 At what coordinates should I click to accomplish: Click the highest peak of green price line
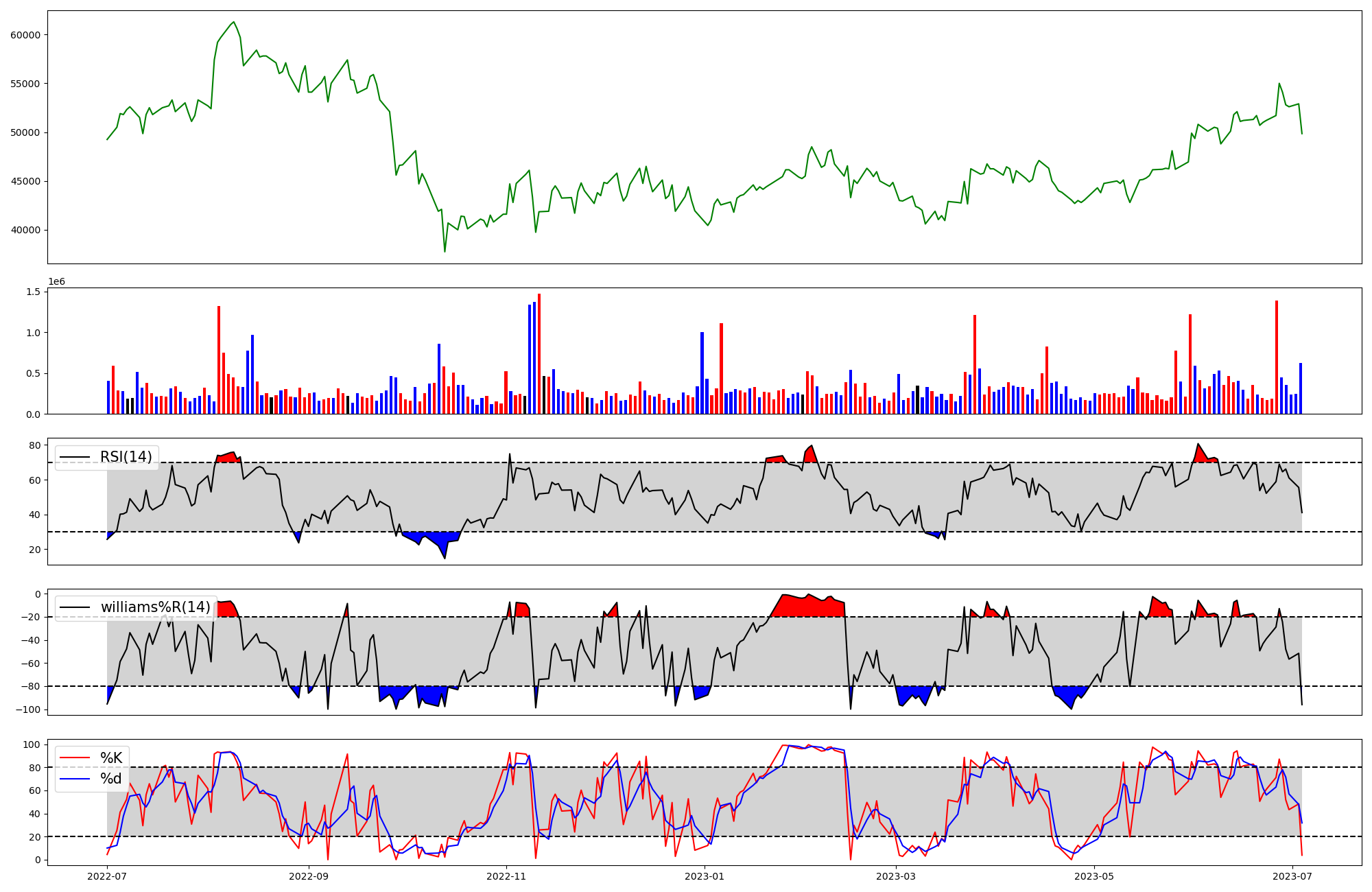tap(234, 22)
